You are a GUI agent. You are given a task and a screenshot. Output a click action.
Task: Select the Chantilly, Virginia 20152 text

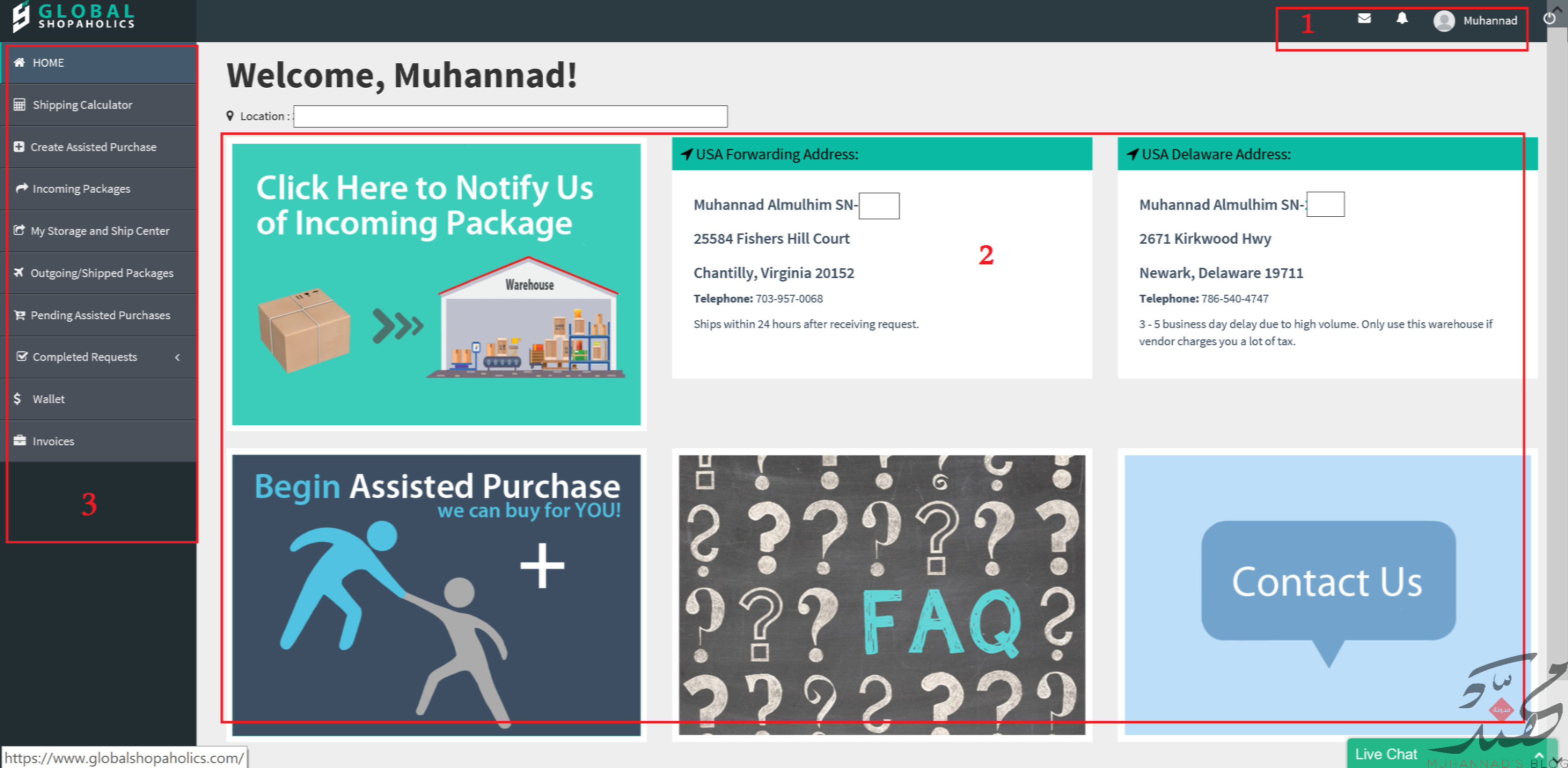(x=774, y=273)
